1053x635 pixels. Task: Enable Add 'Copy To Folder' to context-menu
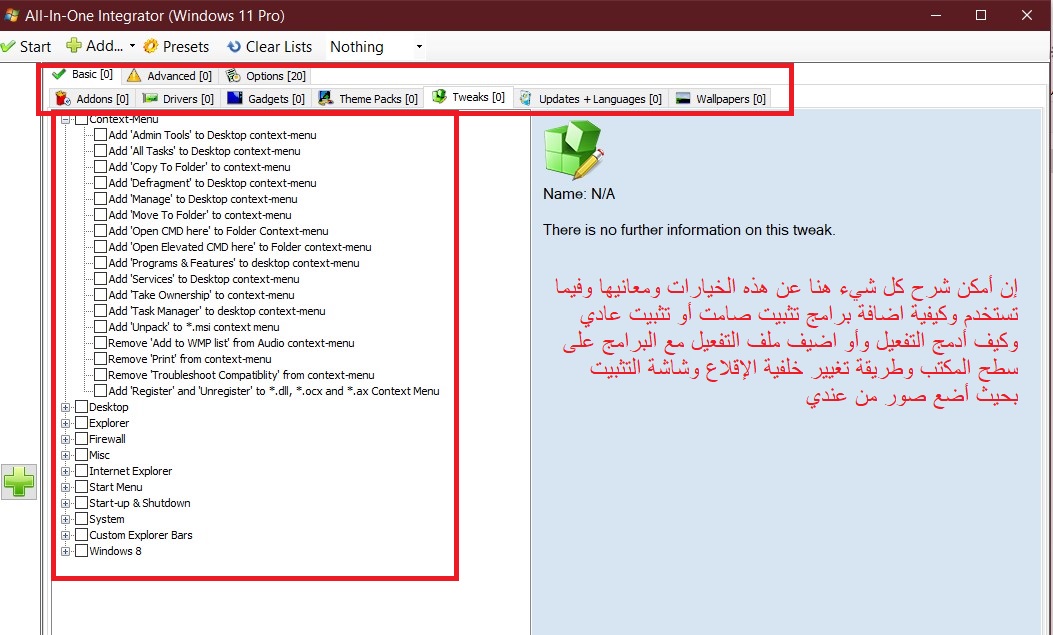click(x=101, y=167)
